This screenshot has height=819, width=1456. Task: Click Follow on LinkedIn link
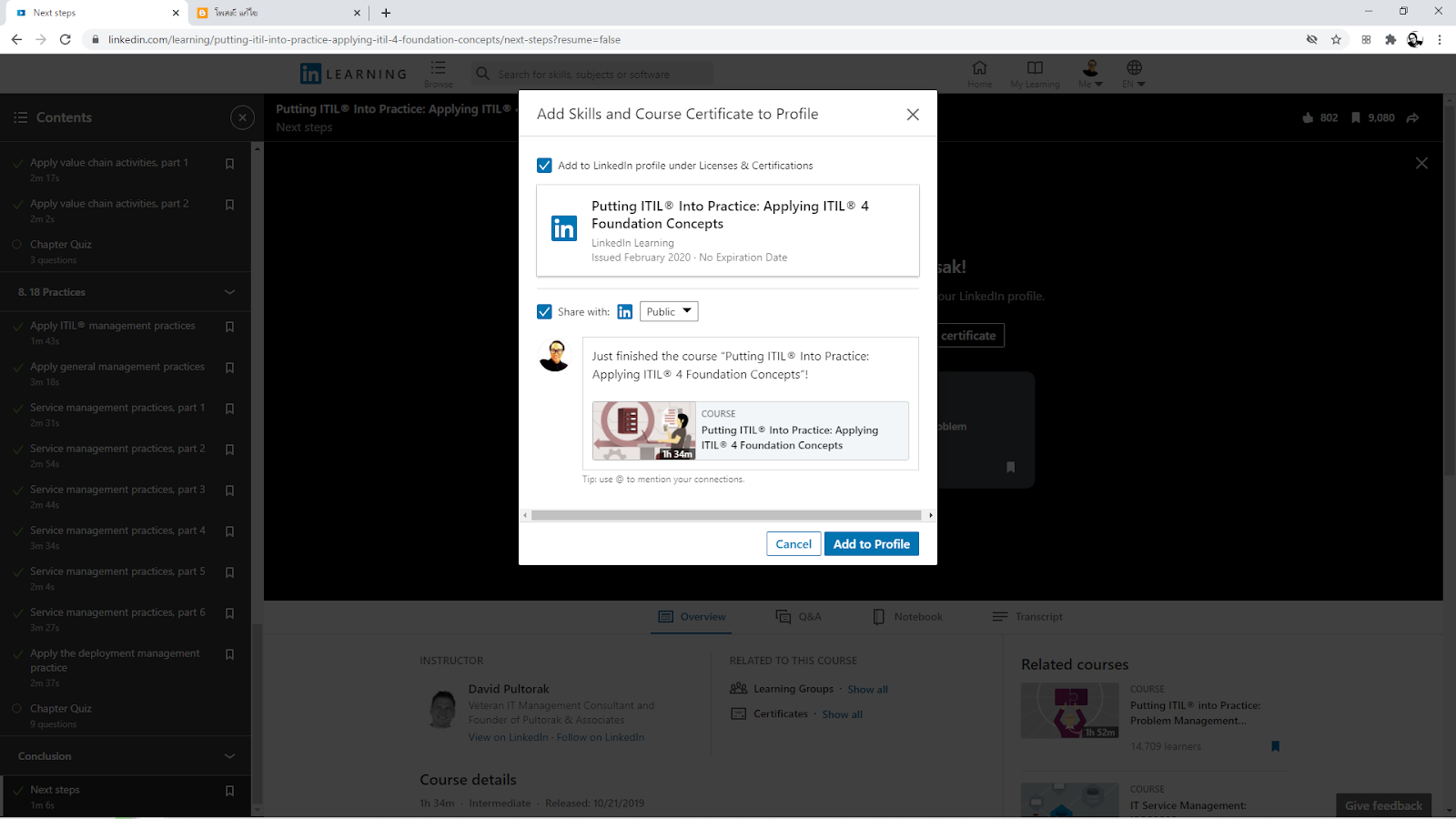pos(600,737)
